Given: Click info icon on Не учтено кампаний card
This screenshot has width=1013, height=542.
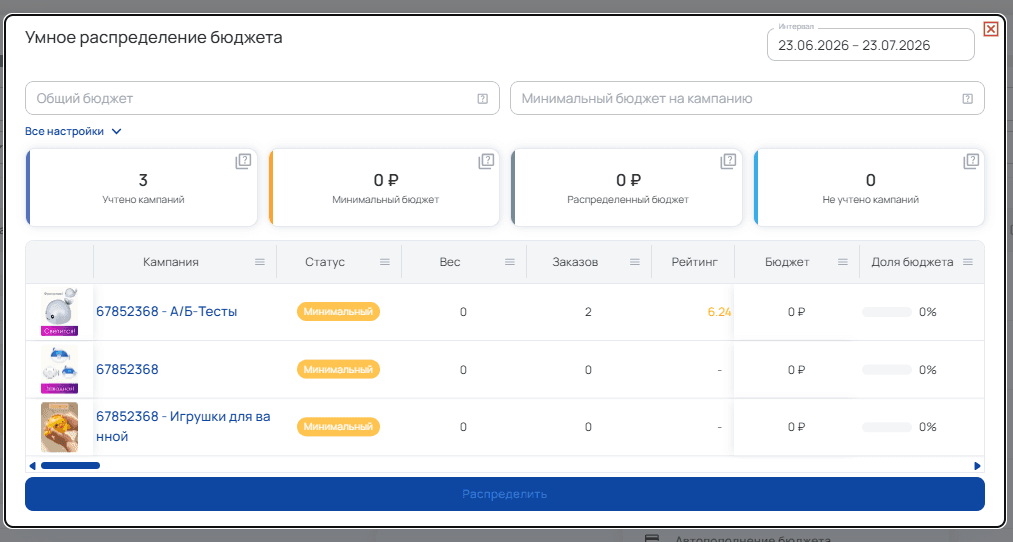Looking at the screenshot, I should click(x=971, y=162).
